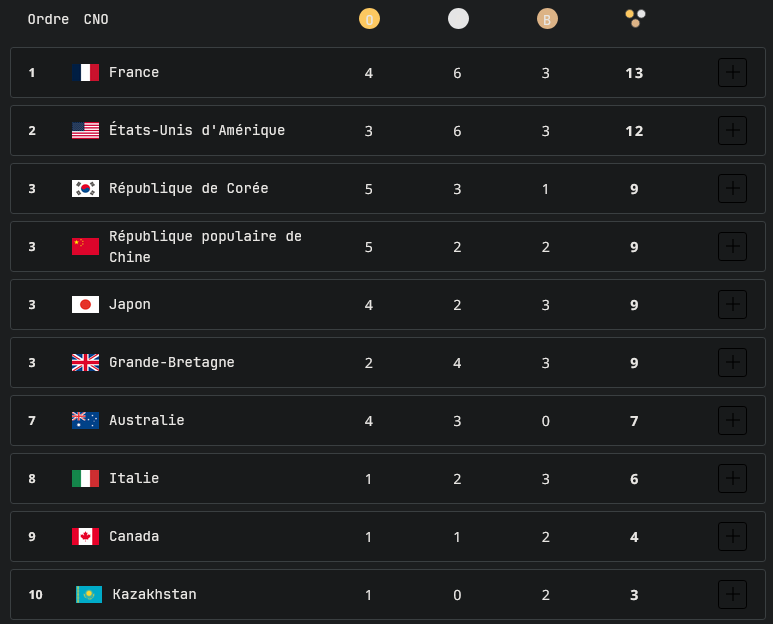
Task: Click the Kazakhstan flag icon
Action: tap(89, 595)
